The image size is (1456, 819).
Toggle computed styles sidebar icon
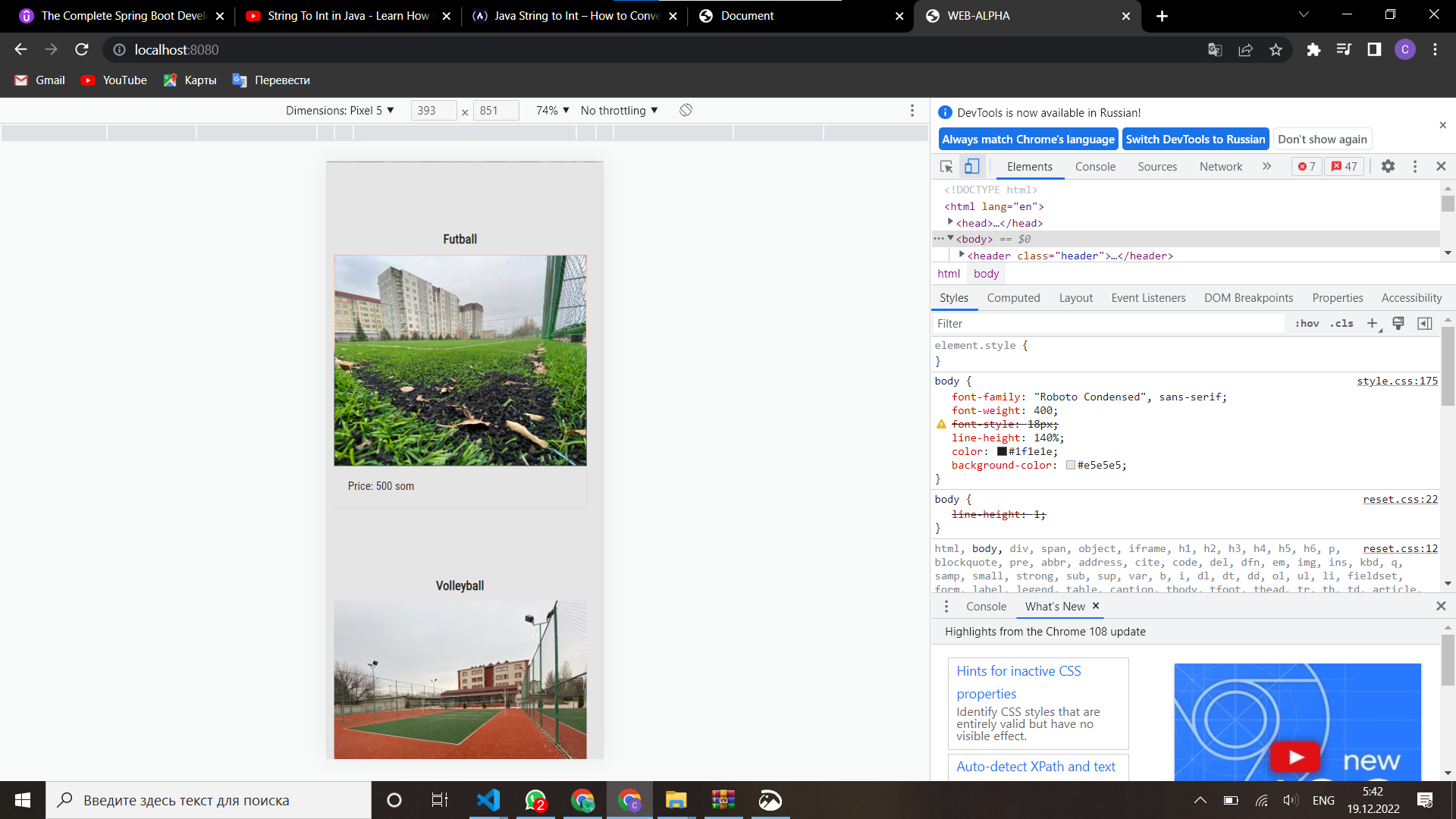tap(1425, 324)
